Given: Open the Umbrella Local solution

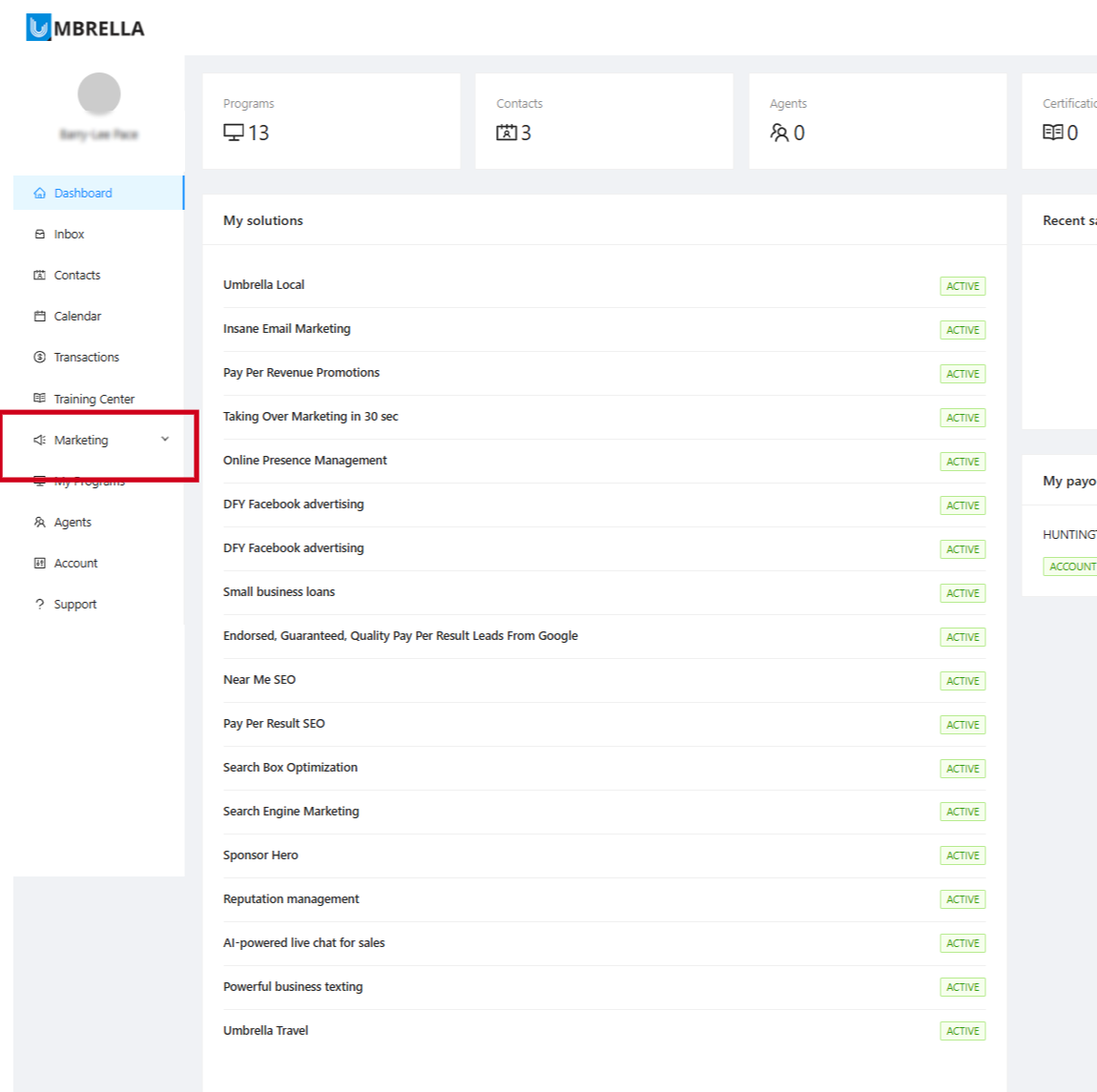Looking at the screenshot, I should tap(263, 285).
